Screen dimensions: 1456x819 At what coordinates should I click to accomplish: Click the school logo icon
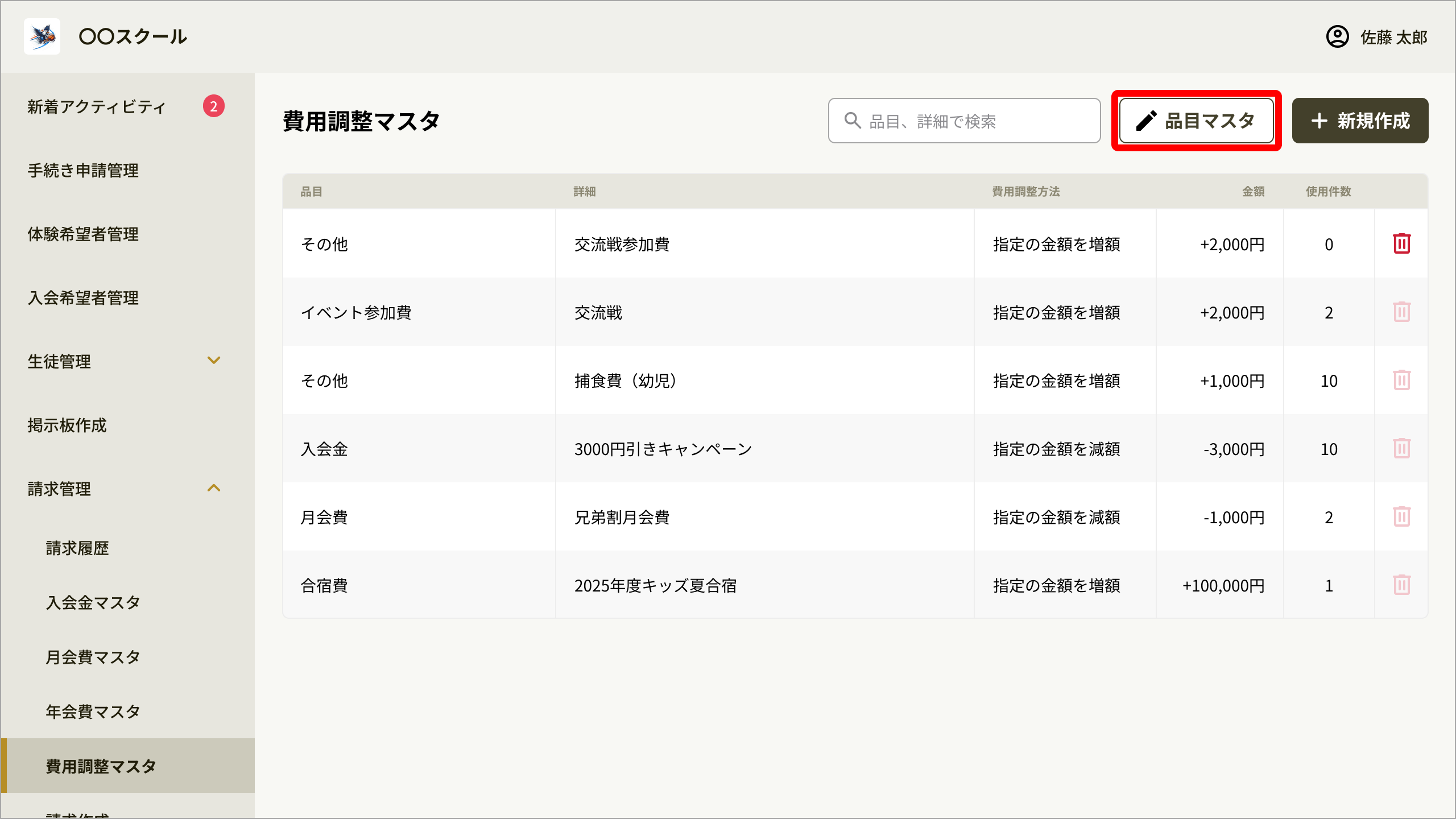tap(42, 36)
